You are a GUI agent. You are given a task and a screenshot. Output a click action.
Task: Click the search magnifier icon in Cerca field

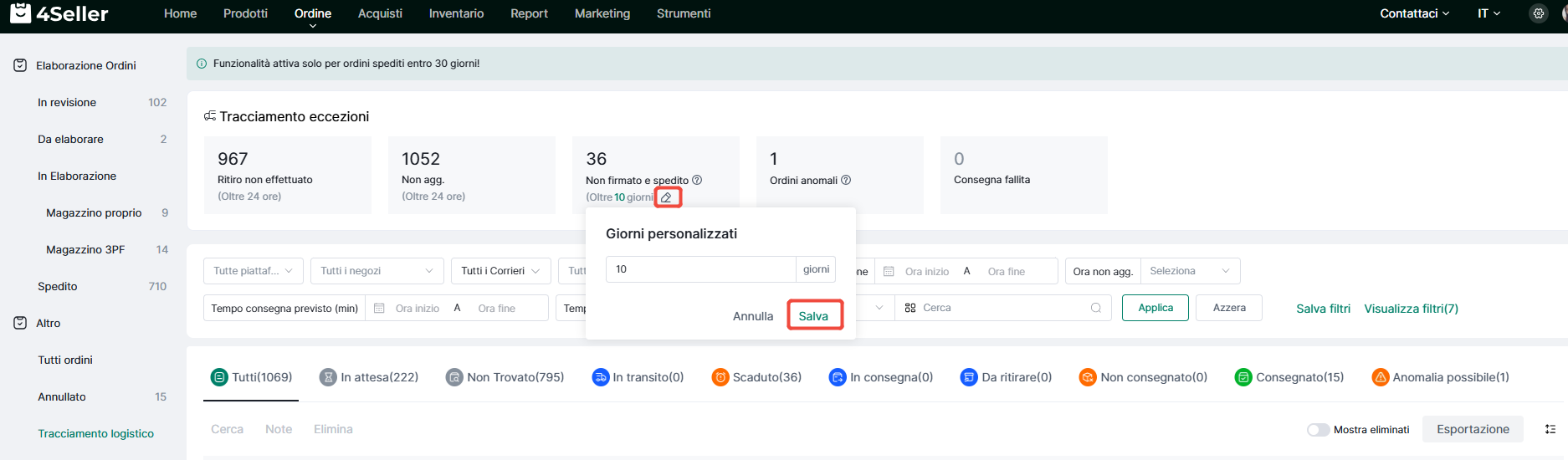1095,308
